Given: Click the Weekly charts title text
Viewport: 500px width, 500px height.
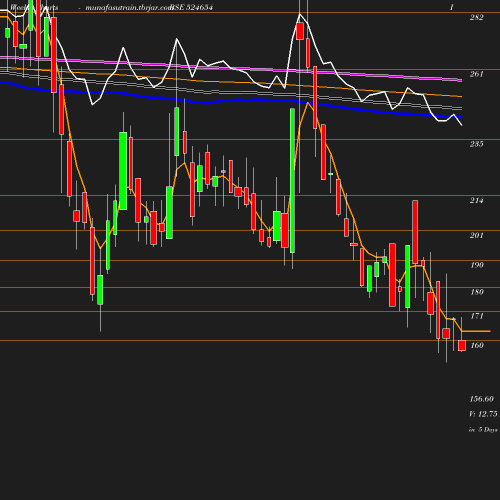Looking at the screenshot, I should tap(34, 7).
